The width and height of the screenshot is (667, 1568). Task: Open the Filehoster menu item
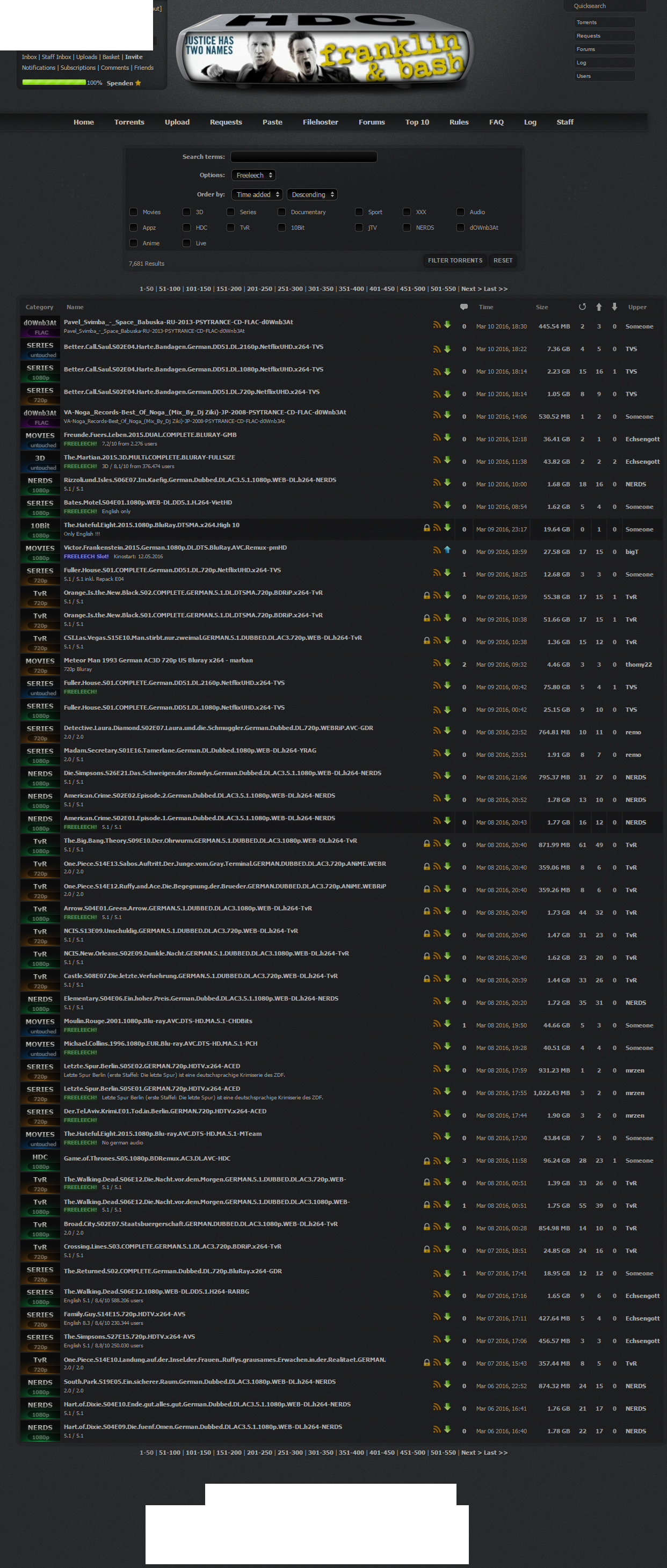321,122
